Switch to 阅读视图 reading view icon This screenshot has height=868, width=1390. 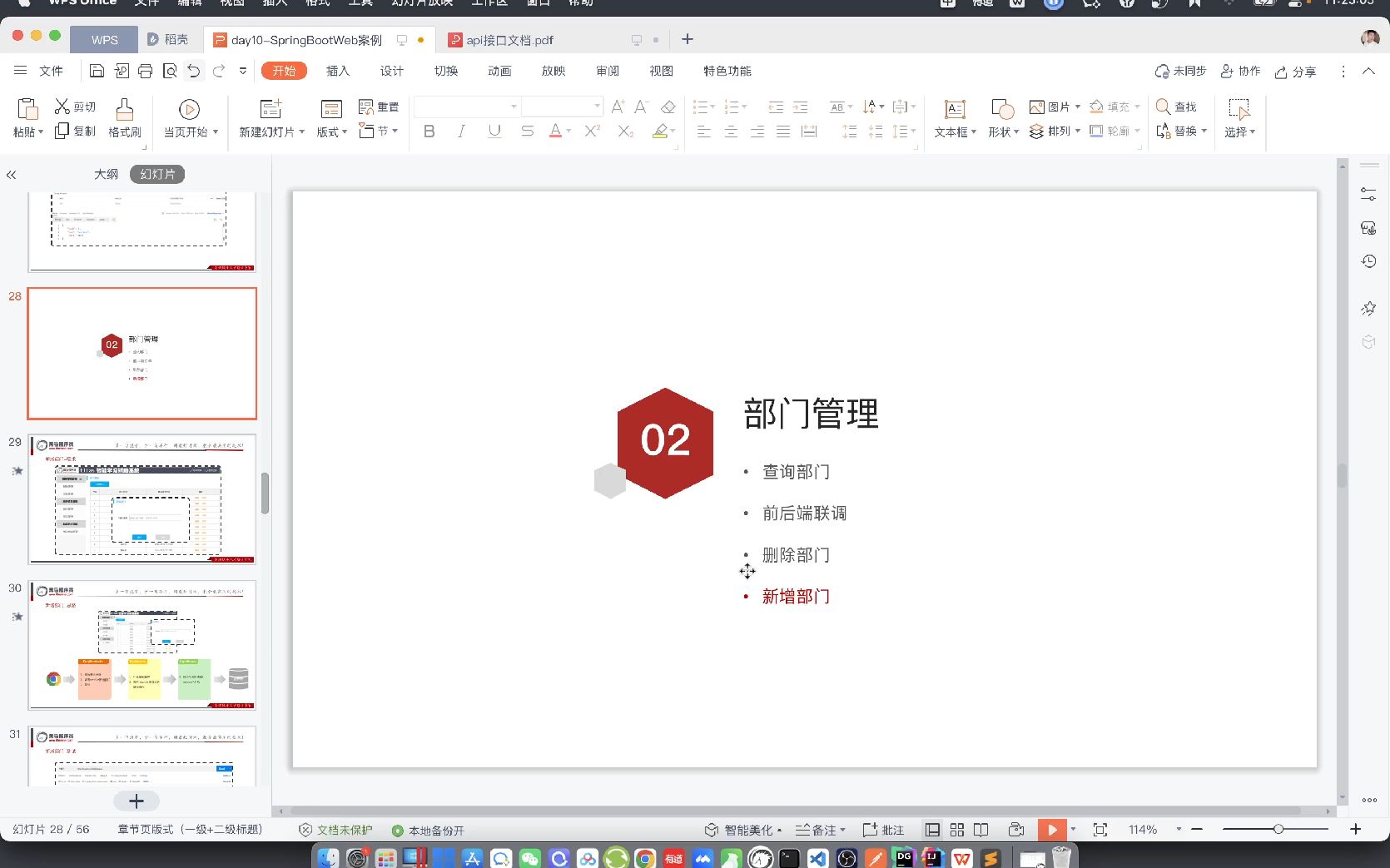pyautogui.click(x=981, y=829)
